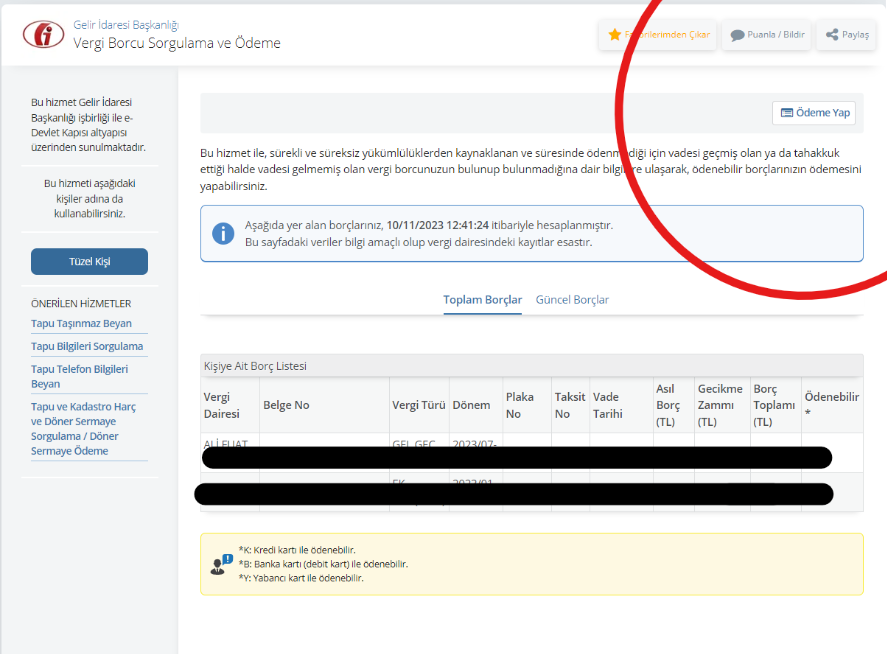Image resolution: width=887 pixels, height=654 pixels.
Task: Click Gelir İdaresi Başkanlığı header link
Action: click(126, 24)
